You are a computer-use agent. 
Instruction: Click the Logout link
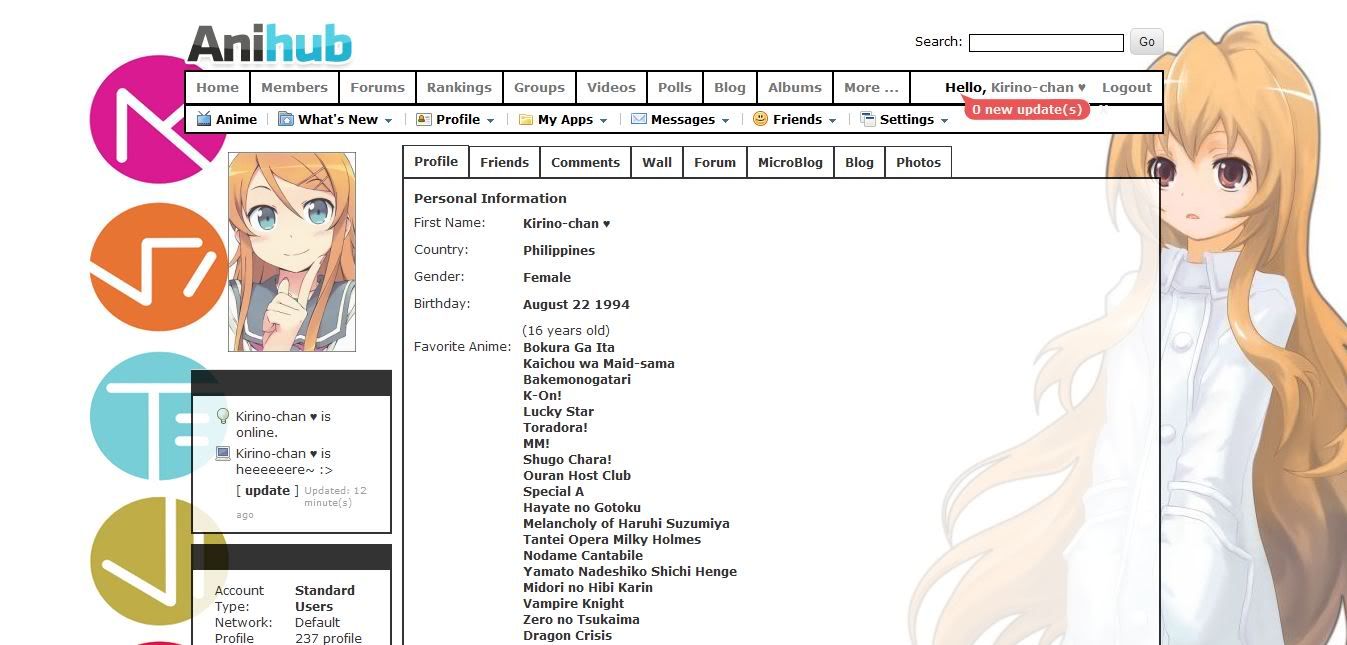point(1127,87)
